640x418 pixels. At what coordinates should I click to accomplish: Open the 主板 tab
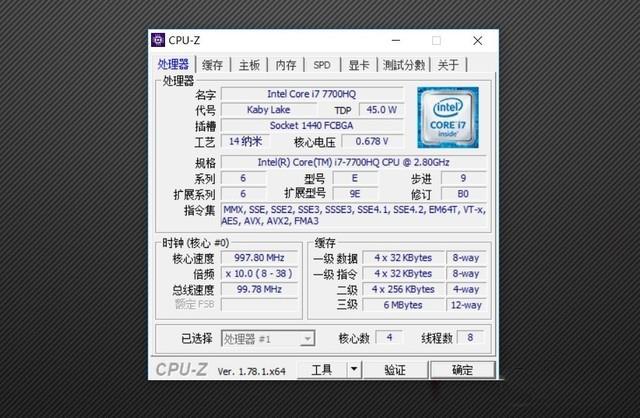click(249, 65)
